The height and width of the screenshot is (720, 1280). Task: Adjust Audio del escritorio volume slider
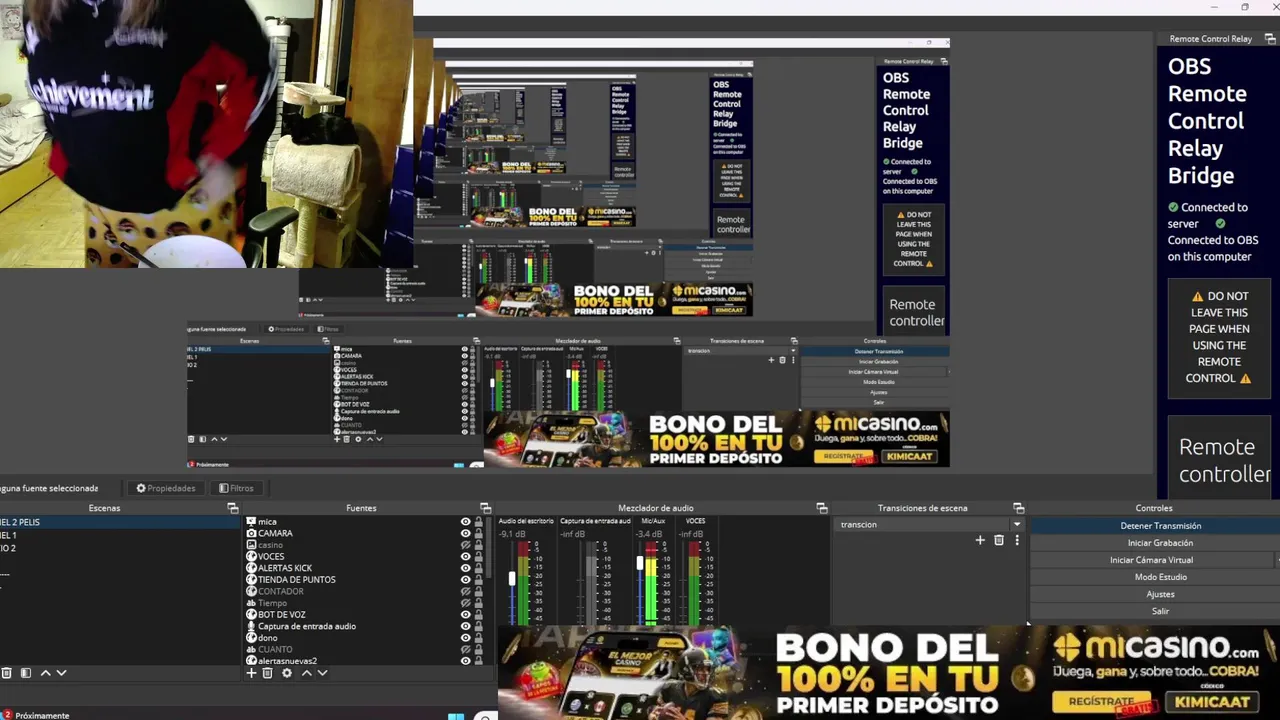[512, 579]
